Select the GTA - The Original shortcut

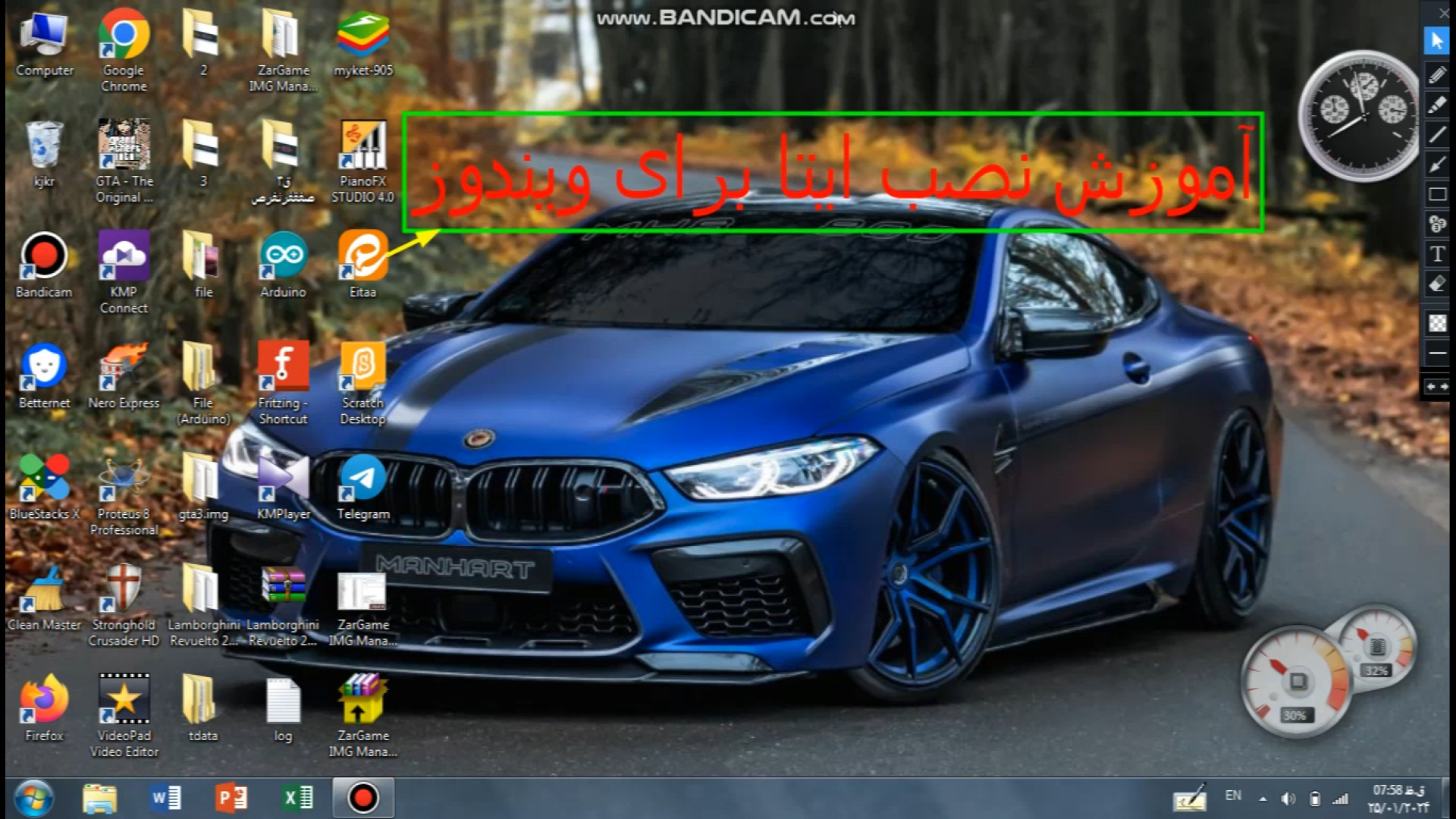(x=124, y=161)
